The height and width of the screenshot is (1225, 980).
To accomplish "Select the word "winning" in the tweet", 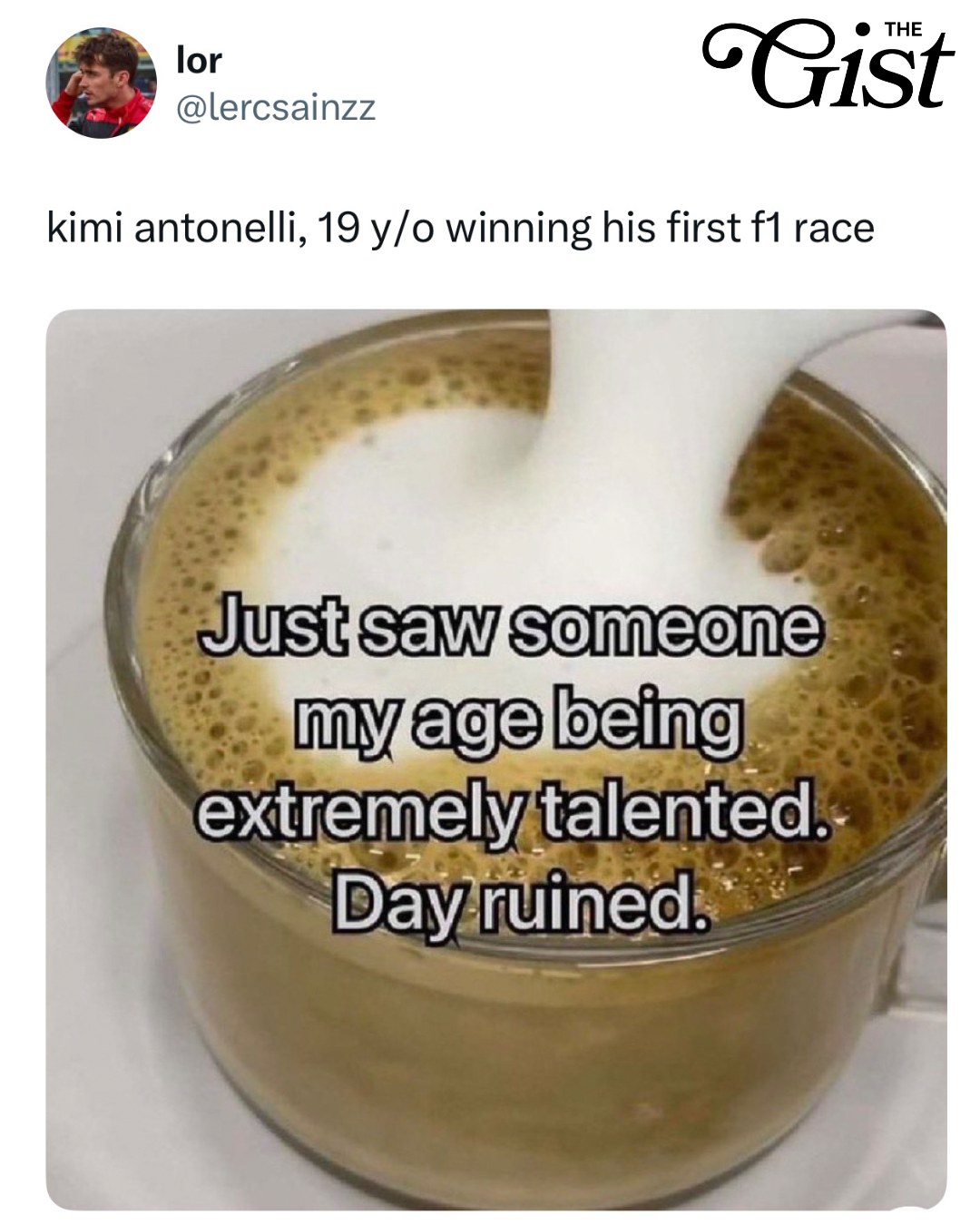I will tap(517, 229).
